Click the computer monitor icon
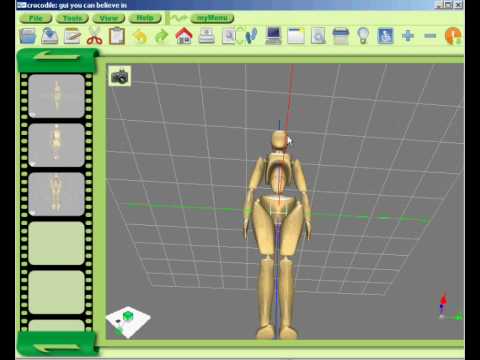The height and width of the screenshot is (360, 480). tap(274, 36)
